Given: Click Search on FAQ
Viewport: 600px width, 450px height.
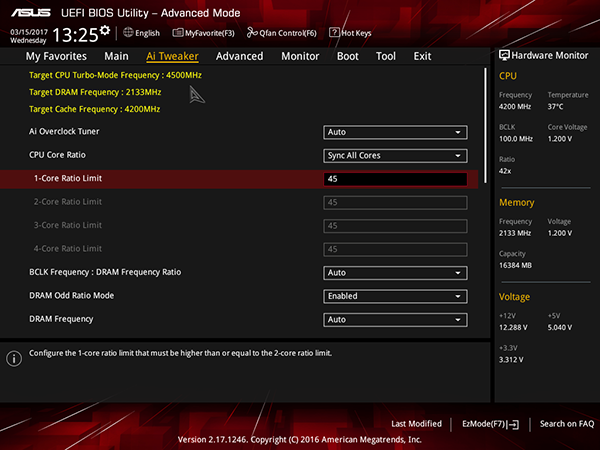Looking at the screenshot, I should point(567,424).
